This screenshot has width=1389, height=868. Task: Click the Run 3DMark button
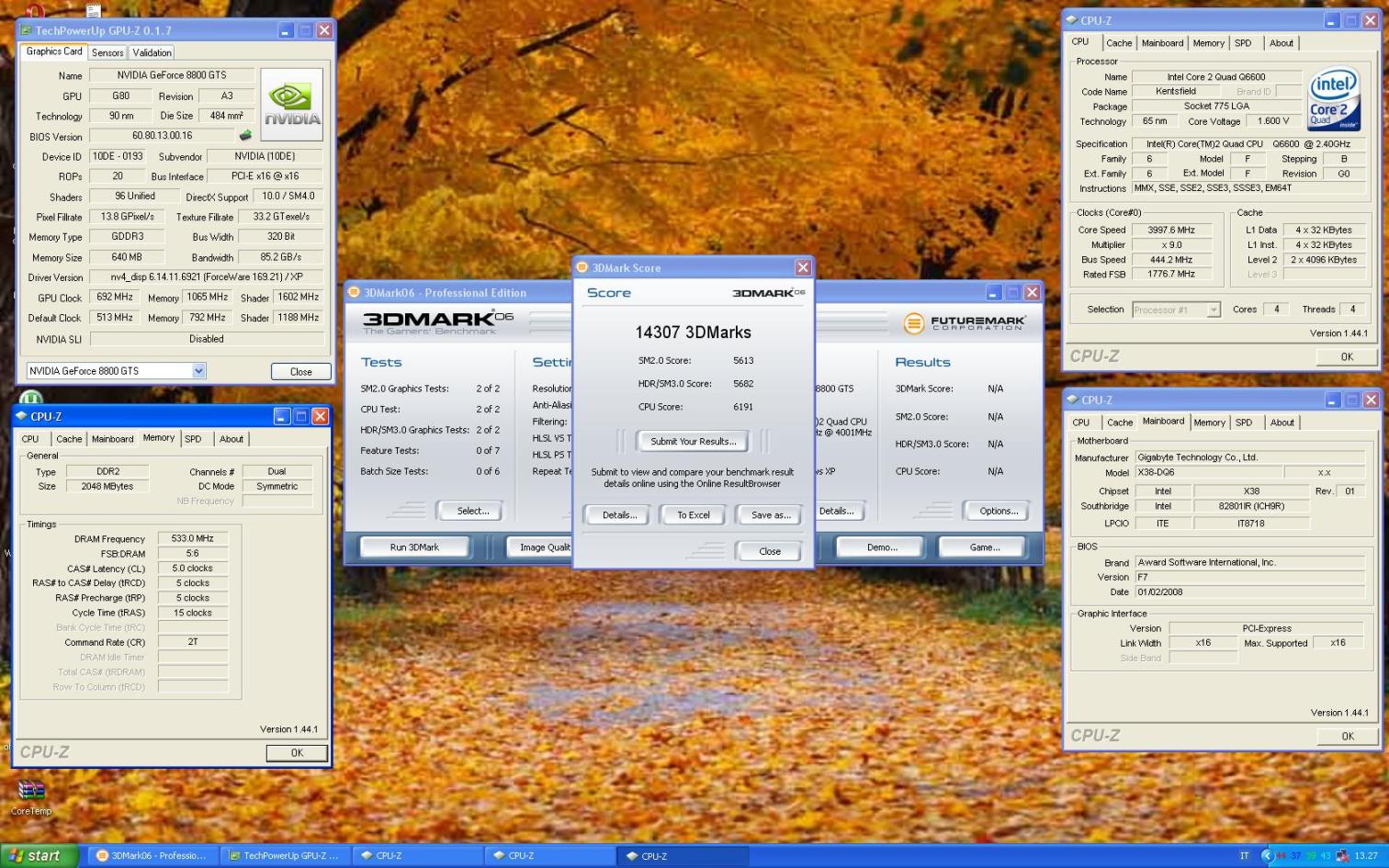coord(414,547)
